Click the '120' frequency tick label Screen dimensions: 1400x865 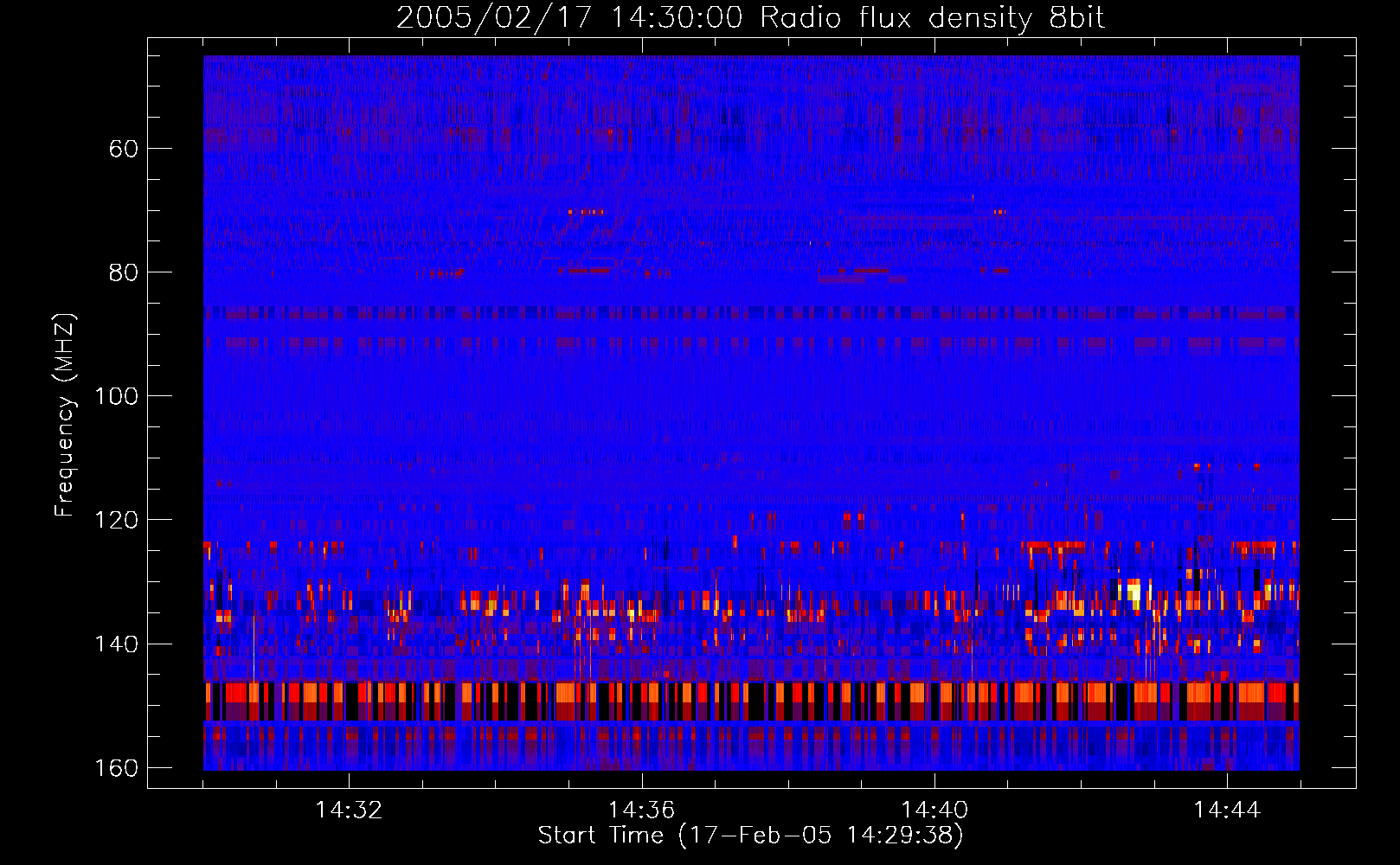point(116,520)
